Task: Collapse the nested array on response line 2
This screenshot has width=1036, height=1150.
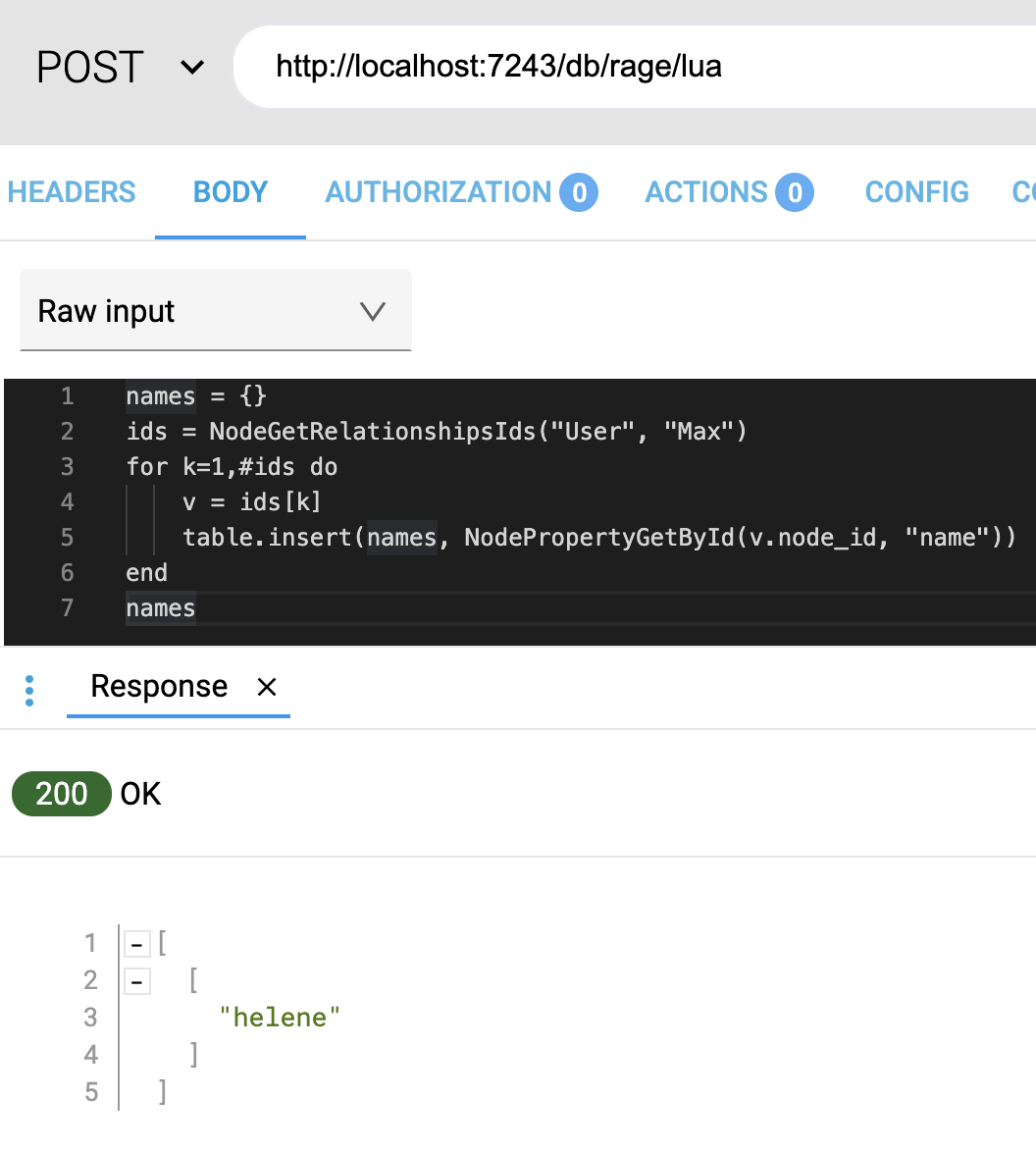Action: [137, 980]
